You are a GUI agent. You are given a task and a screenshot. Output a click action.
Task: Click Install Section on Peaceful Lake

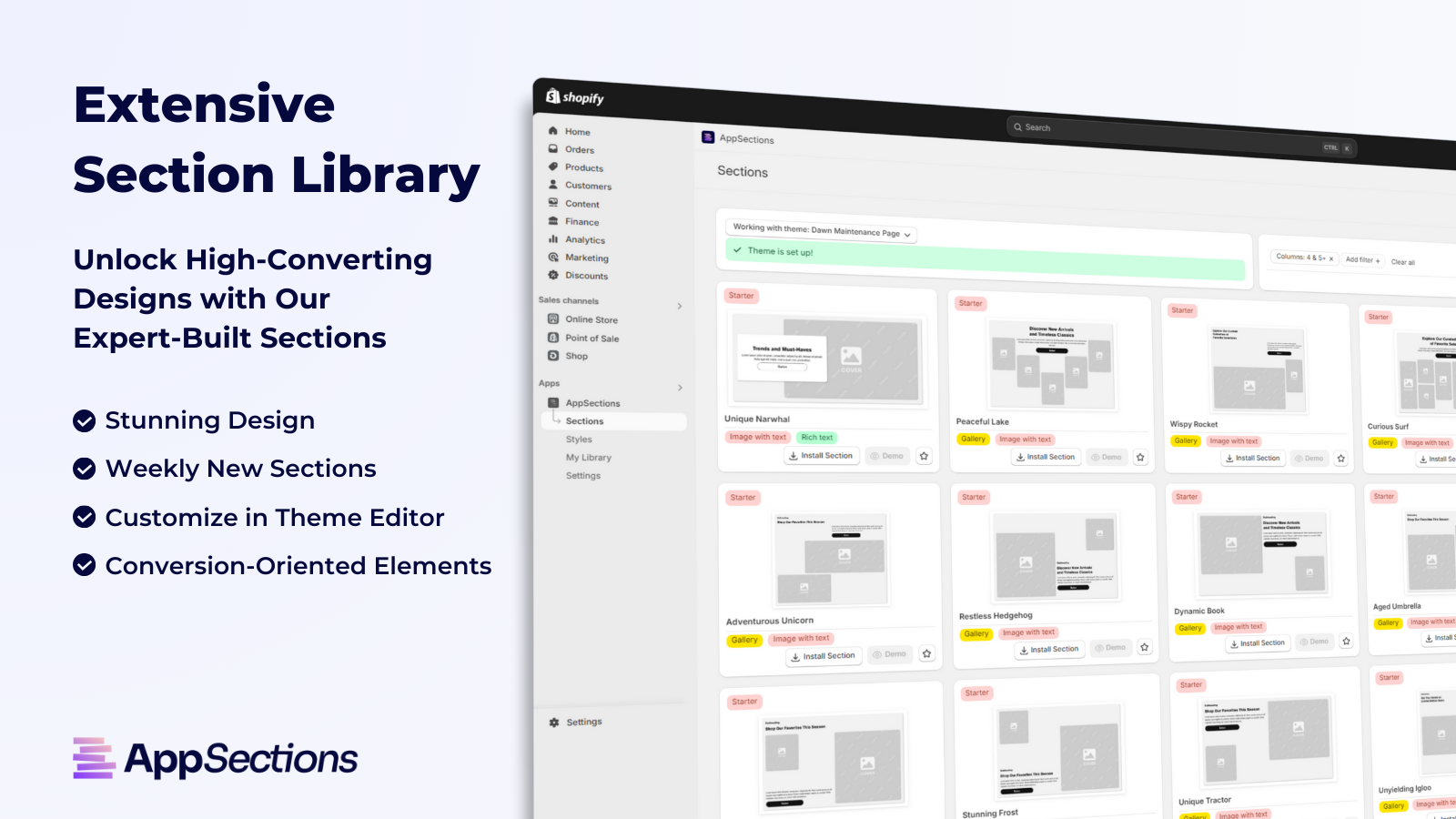point(1046,457)
